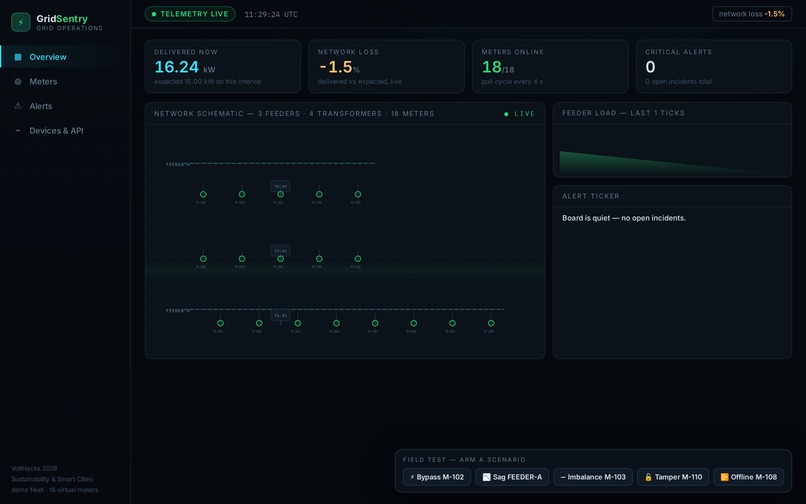The height and width of the screenshot is (504, 806).
Task: Click the Meters Online 18/18 card
Action: point(550,66)
